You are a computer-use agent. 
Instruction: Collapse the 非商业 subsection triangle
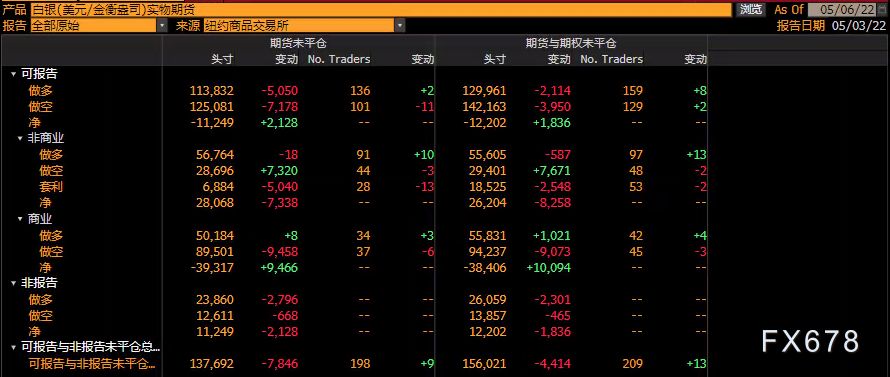coord(20,138)
